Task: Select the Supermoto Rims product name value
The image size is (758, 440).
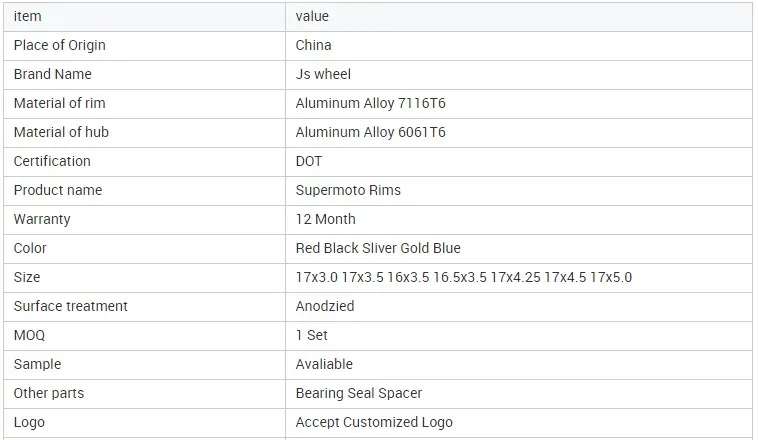Action: point(348,191)
